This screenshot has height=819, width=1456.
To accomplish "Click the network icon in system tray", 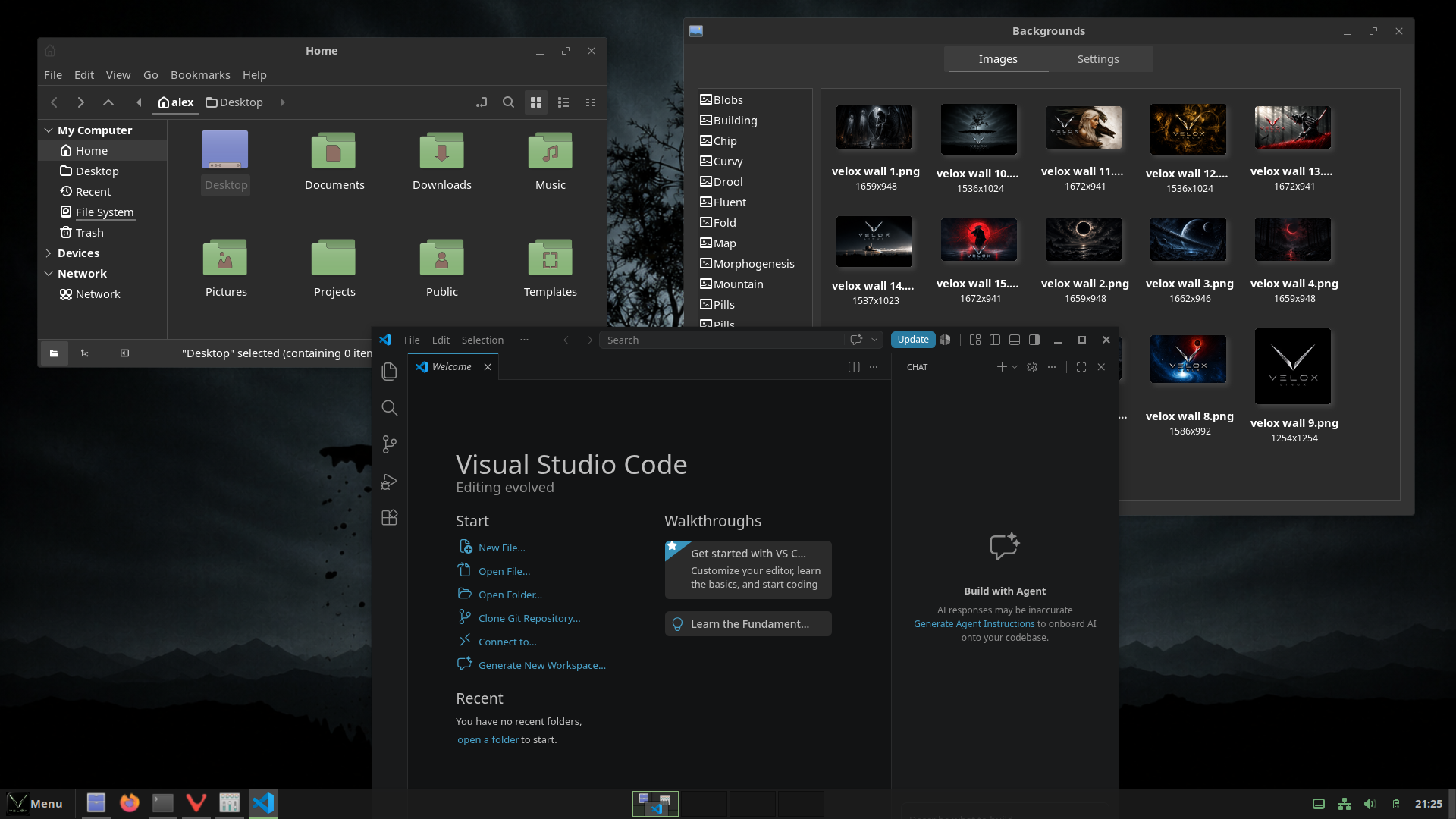I will coord(1345,804).
